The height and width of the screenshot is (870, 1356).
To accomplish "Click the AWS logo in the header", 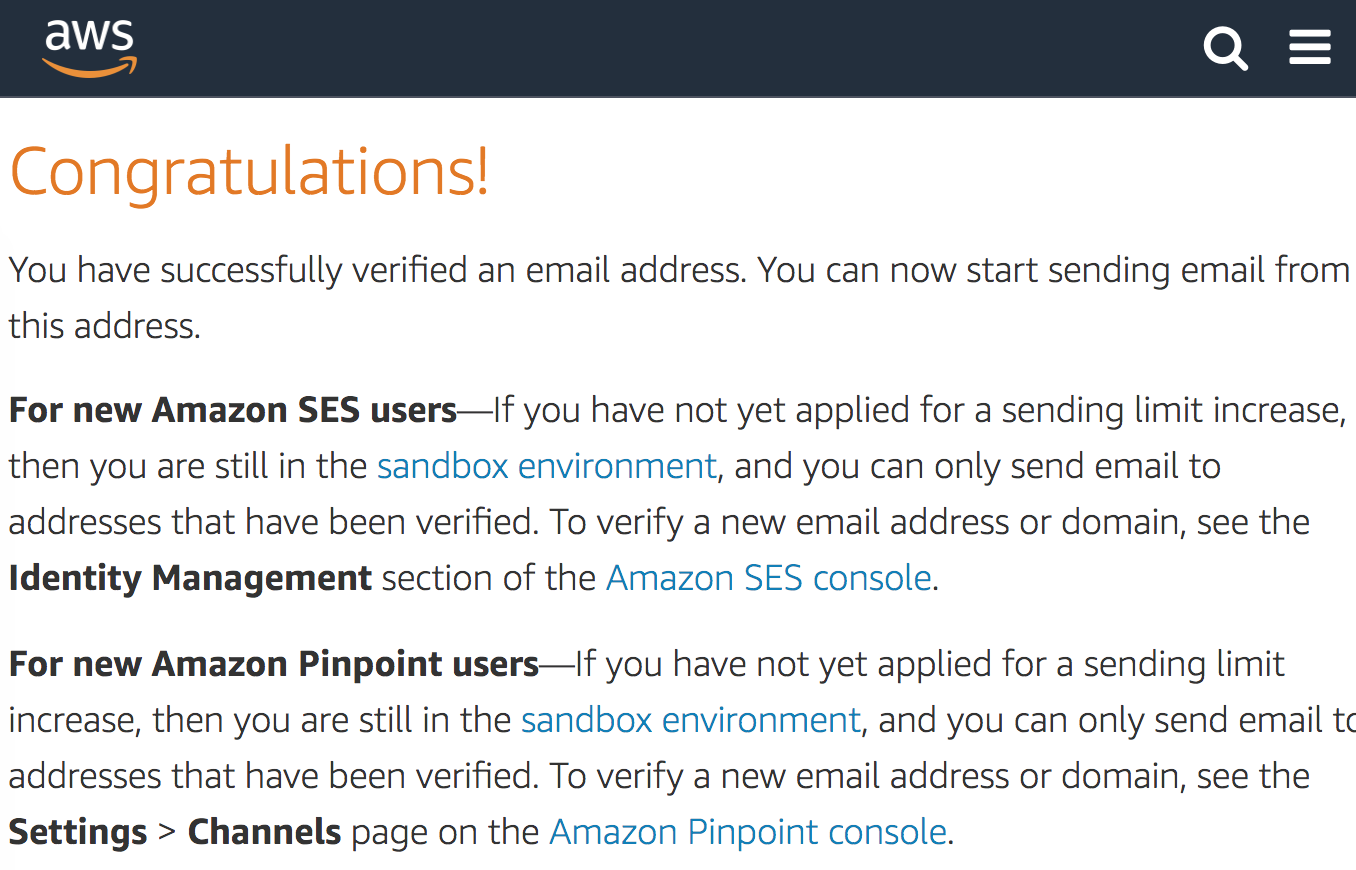I will [x=90, y=47].
